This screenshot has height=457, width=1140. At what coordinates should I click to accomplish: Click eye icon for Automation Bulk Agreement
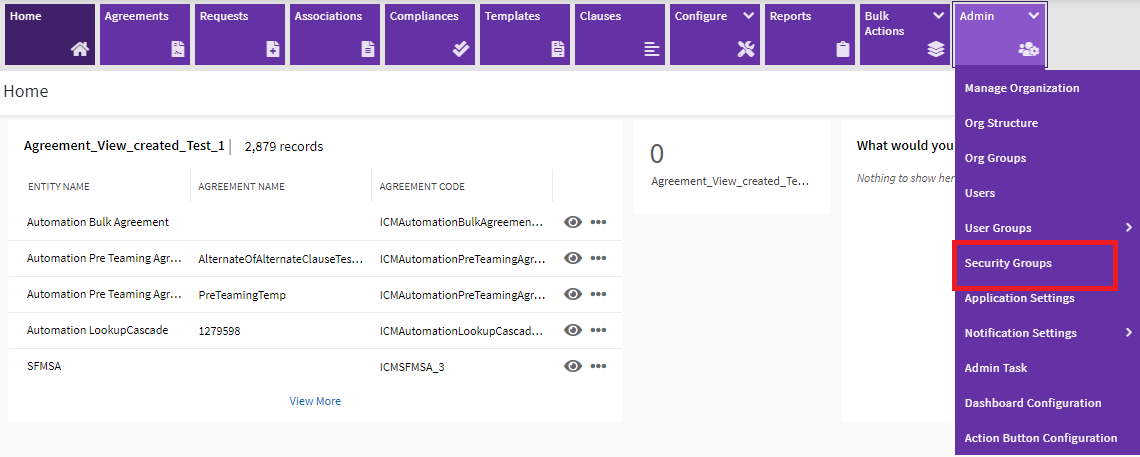(573, 222)
